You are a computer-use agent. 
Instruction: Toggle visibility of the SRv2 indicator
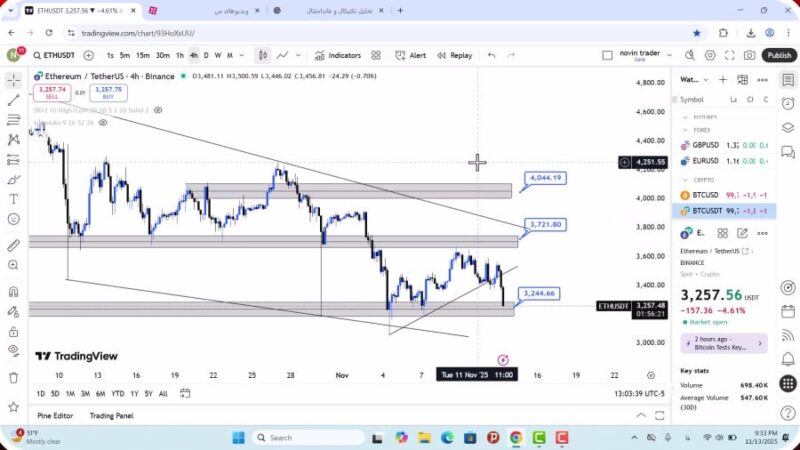(158, 110)
